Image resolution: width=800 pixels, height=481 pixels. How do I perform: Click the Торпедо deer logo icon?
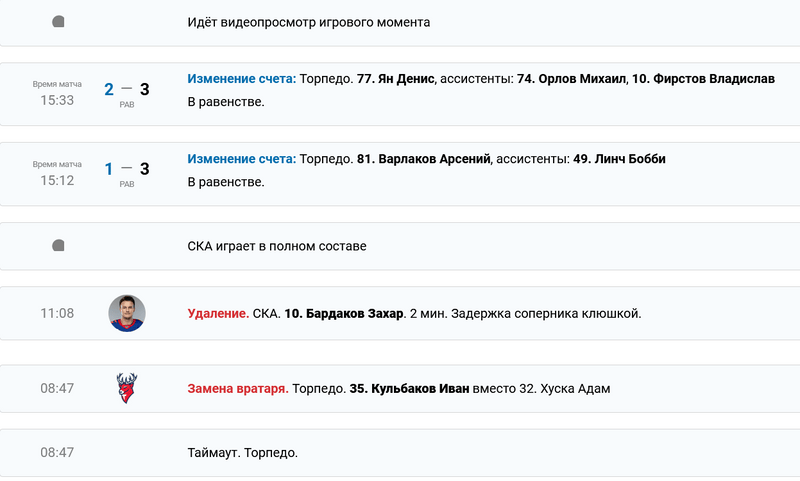pos(127,388)
